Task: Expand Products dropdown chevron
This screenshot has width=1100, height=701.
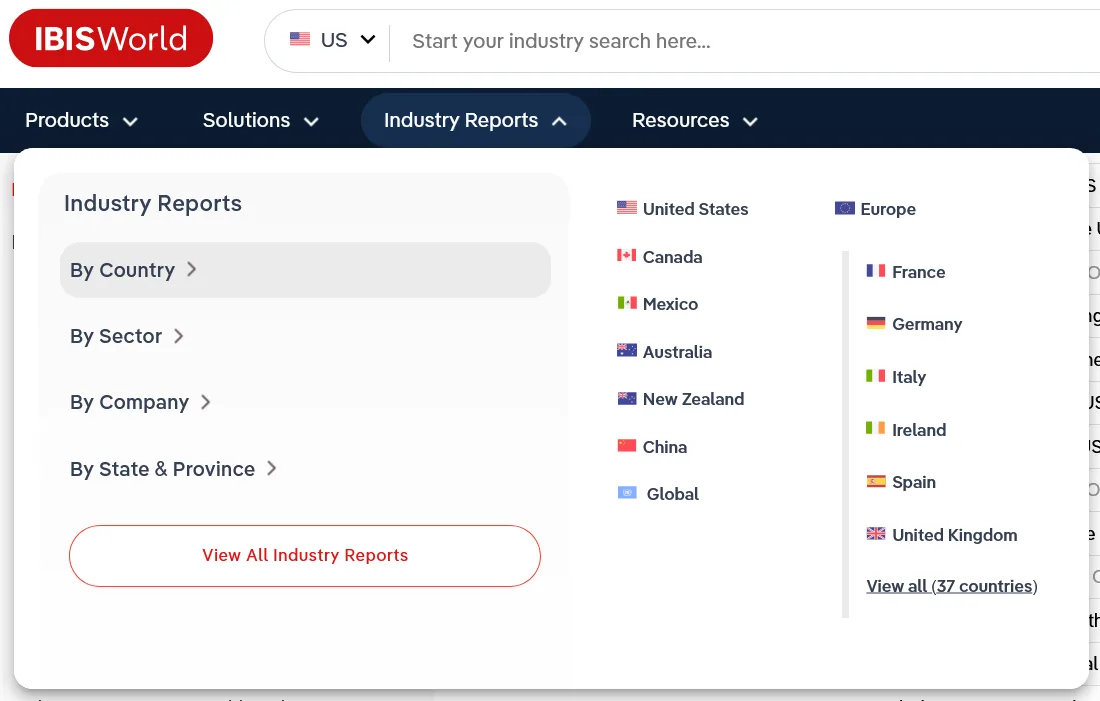Action: click(x=130, y=121)
